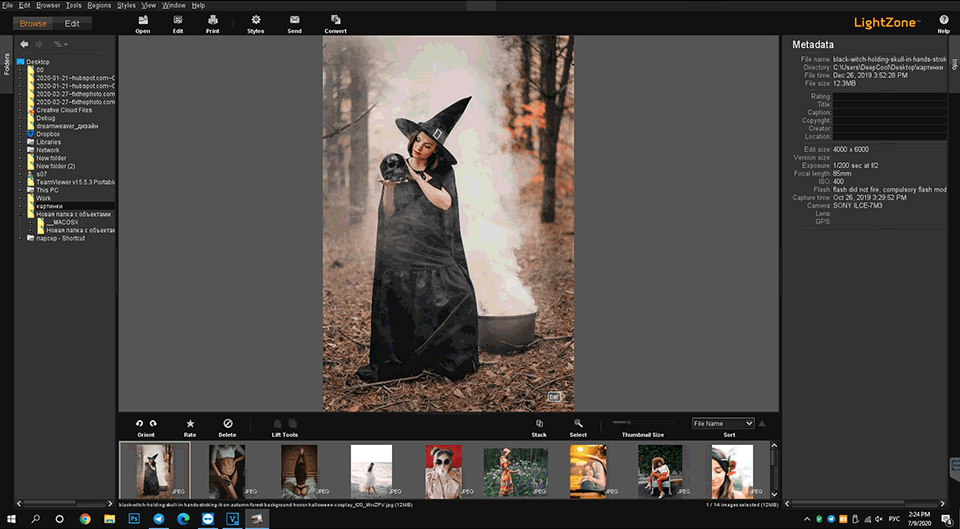Expand the This PC tree node

tap(20, 190)
